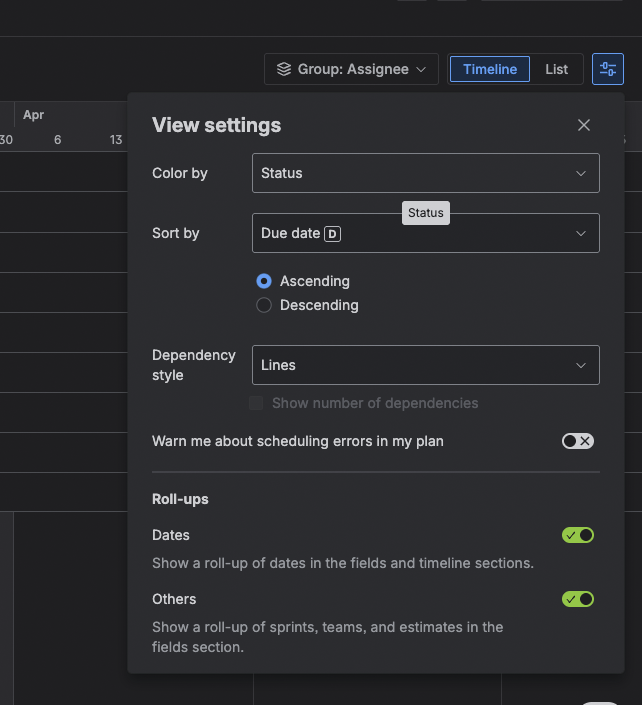Disable the Others roll-up toggle

[x=578, y=599]
